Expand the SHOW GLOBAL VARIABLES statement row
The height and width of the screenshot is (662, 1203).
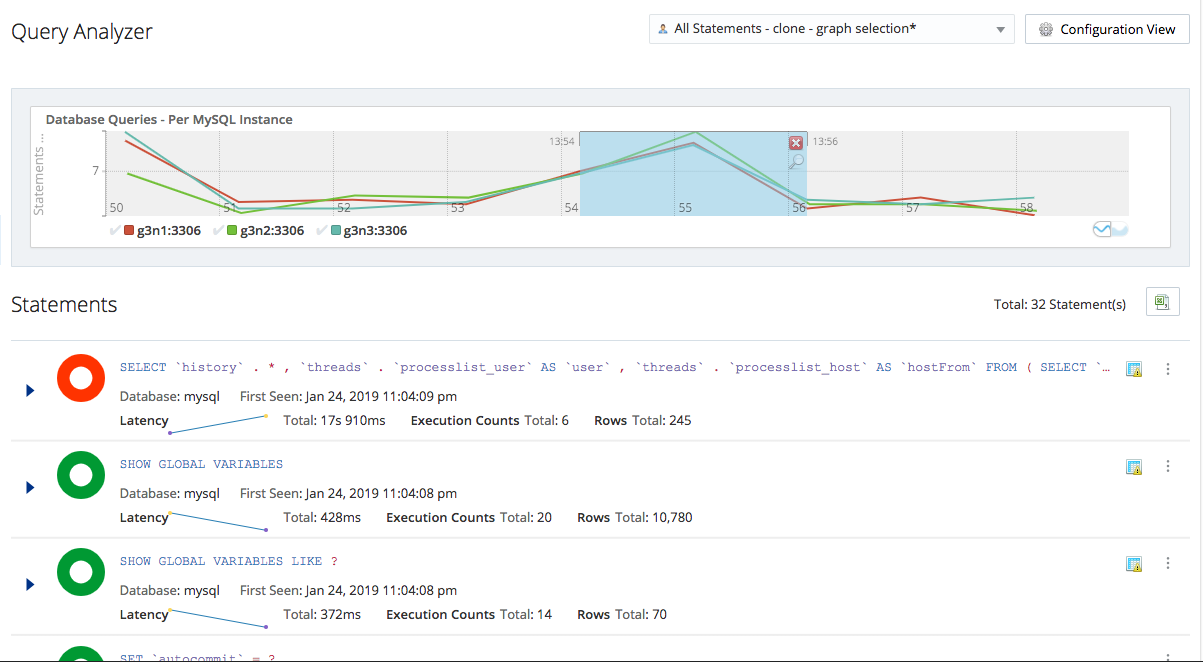(x=29, y=487)
